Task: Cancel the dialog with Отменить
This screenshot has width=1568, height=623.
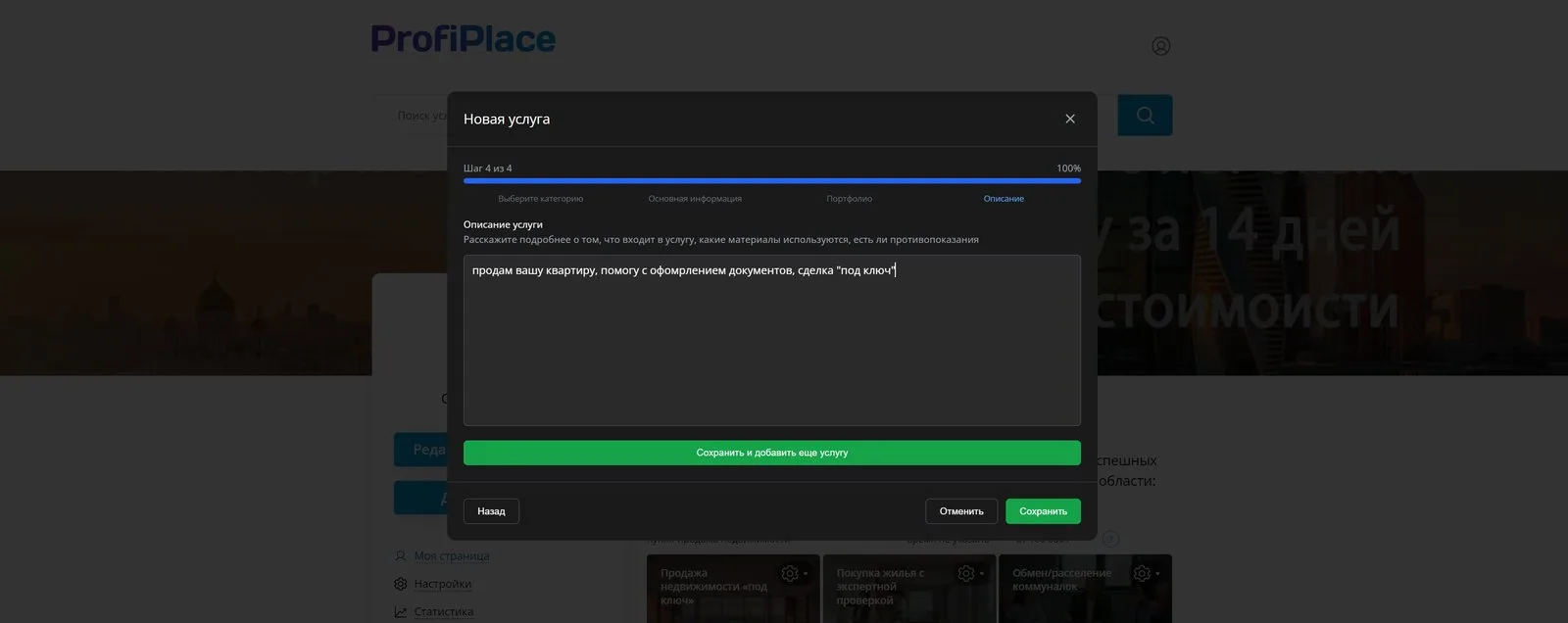Action: click(961, 511)
